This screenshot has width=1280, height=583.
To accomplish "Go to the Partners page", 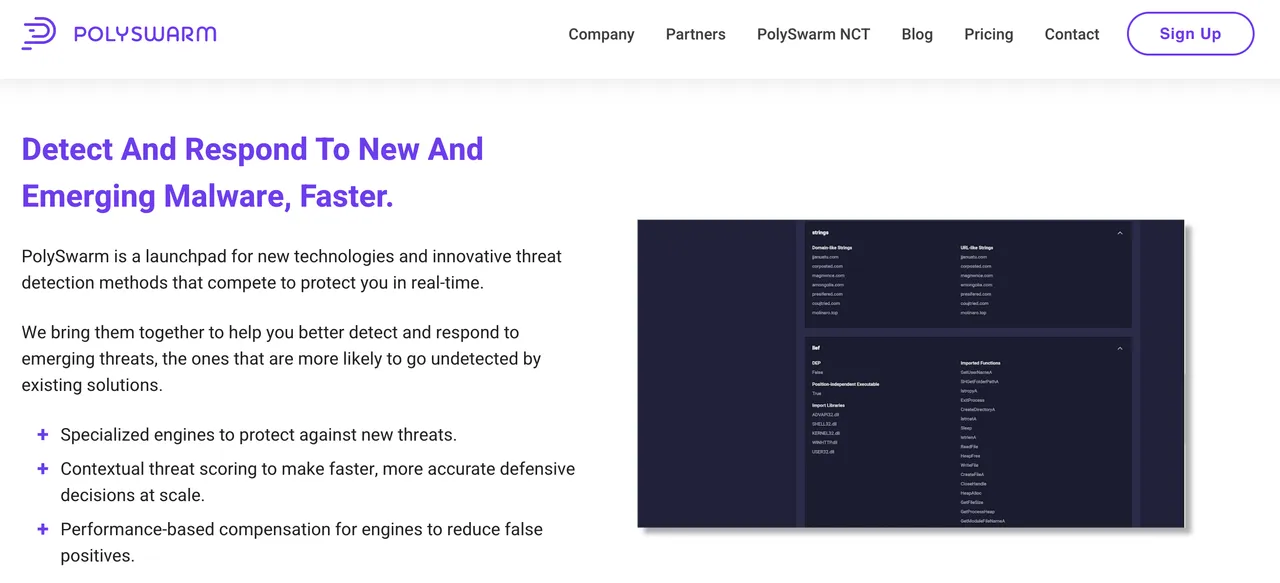I will [696, 34].
